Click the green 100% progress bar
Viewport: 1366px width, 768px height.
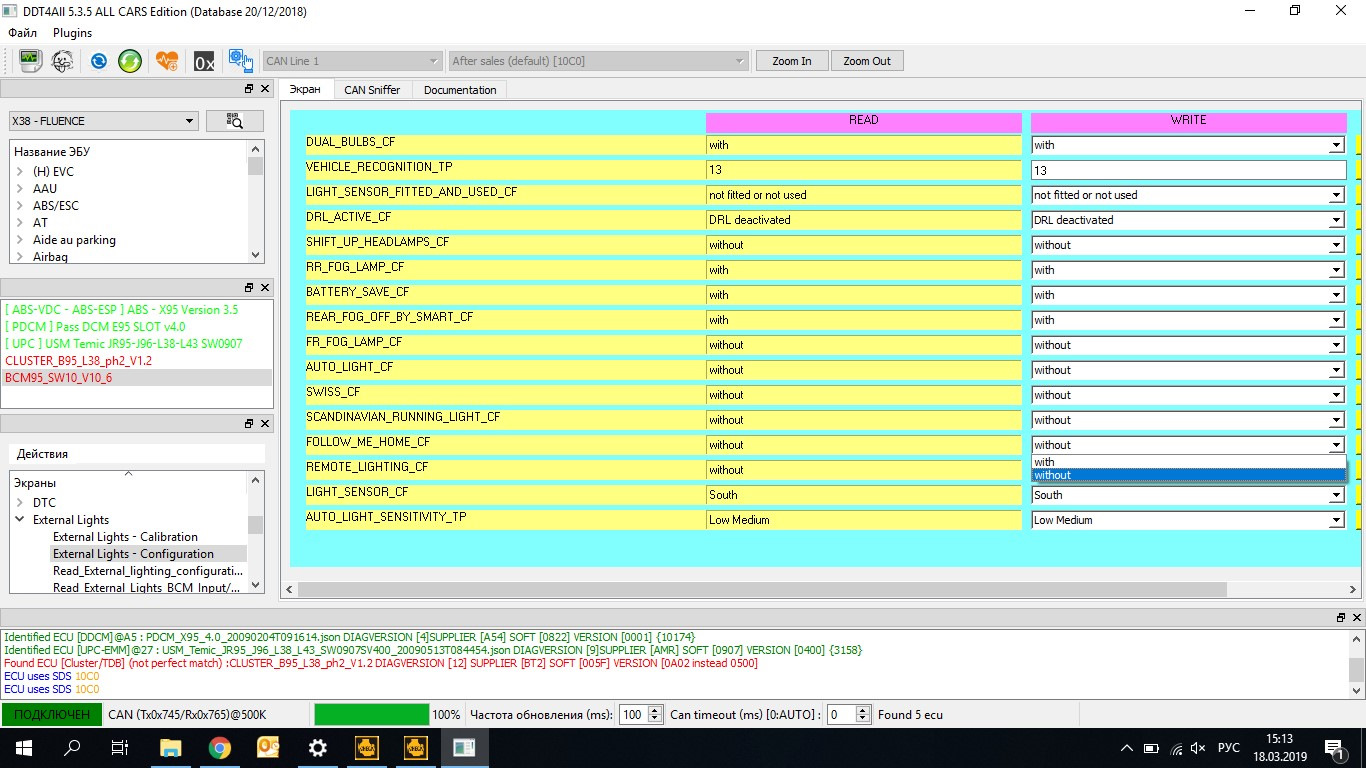click(371, 715)
